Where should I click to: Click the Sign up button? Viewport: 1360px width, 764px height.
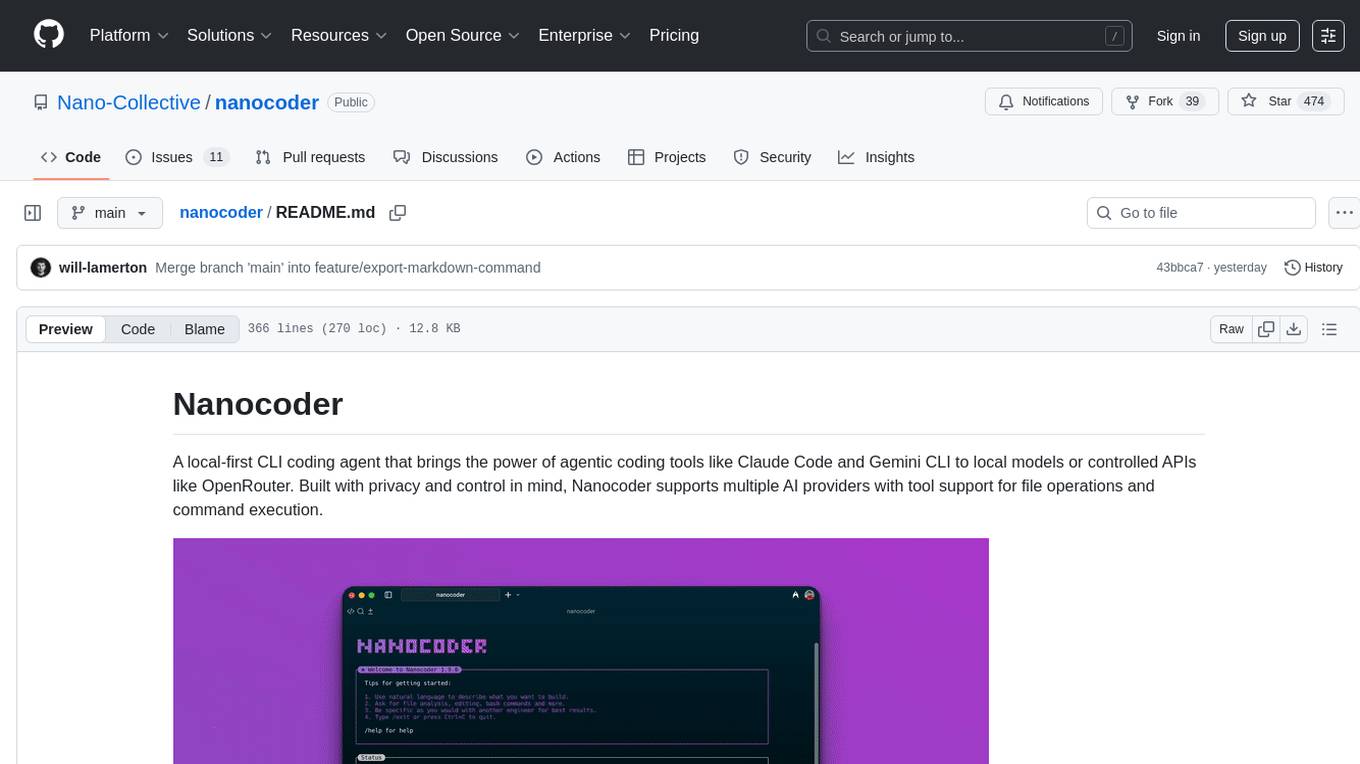point(1262,36)
